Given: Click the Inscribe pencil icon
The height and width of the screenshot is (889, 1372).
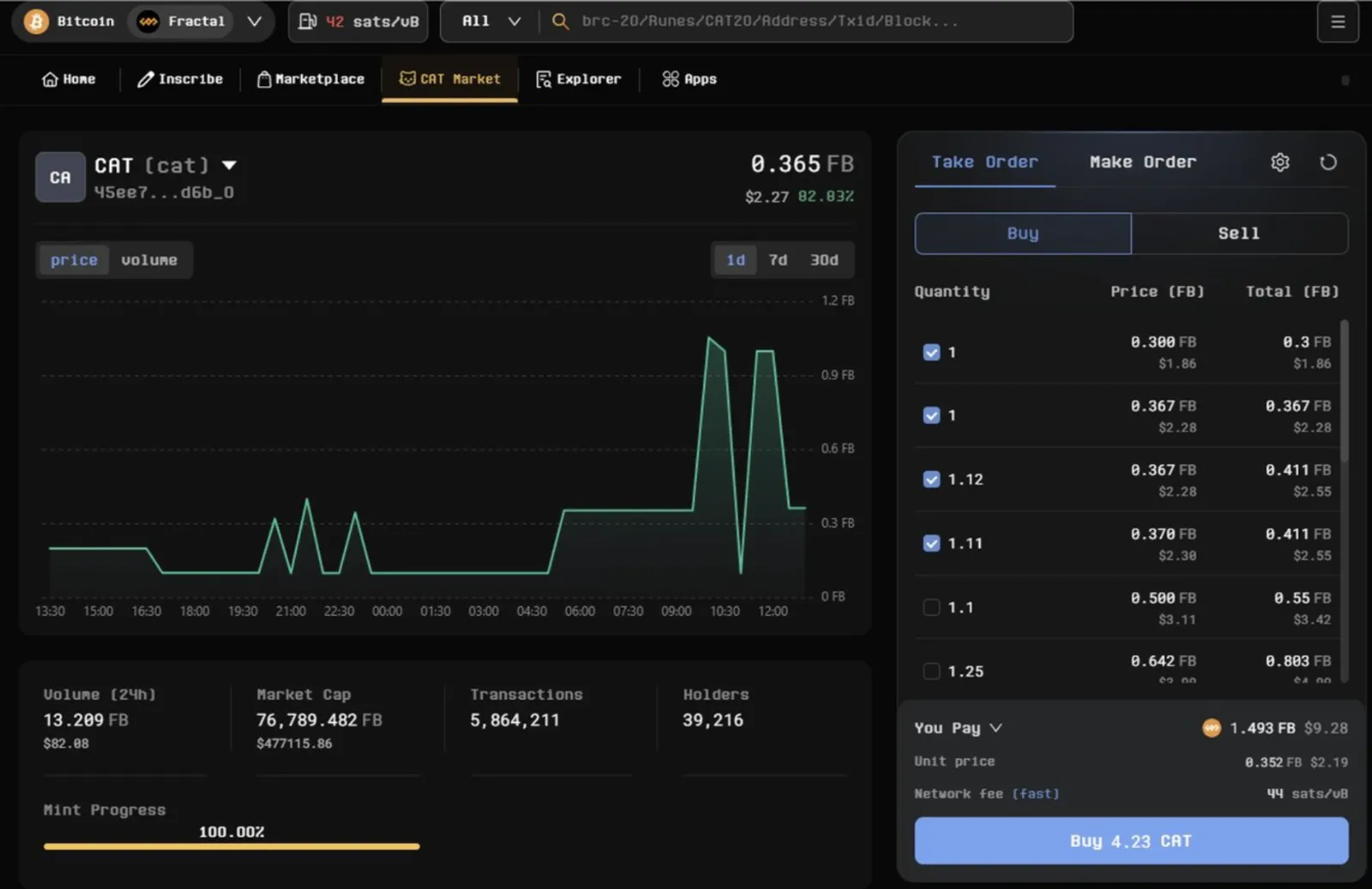Looking at the screenshot, I should click(x=146, y=79).
